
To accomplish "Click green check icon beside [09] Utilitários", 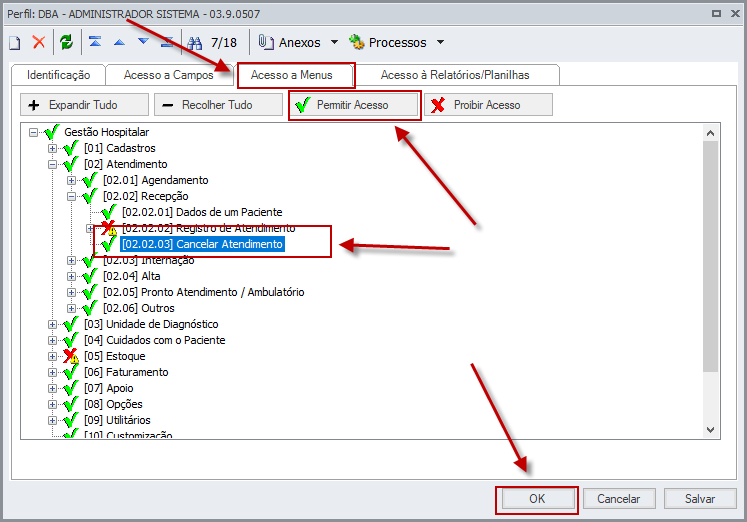I will point(71,420).
